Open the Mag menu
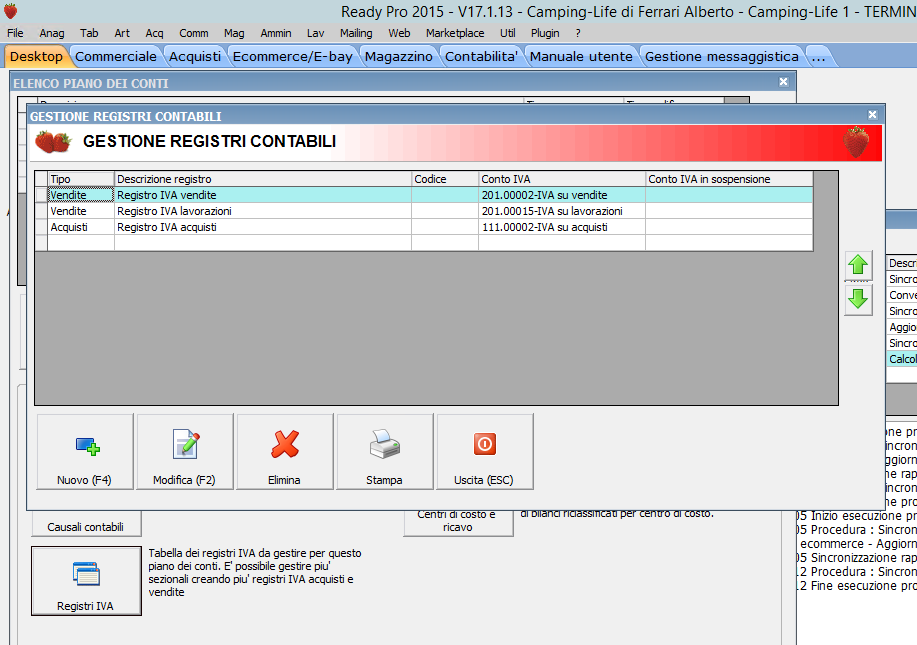This screenshot has height=645, width=917. tap(234, 33)
